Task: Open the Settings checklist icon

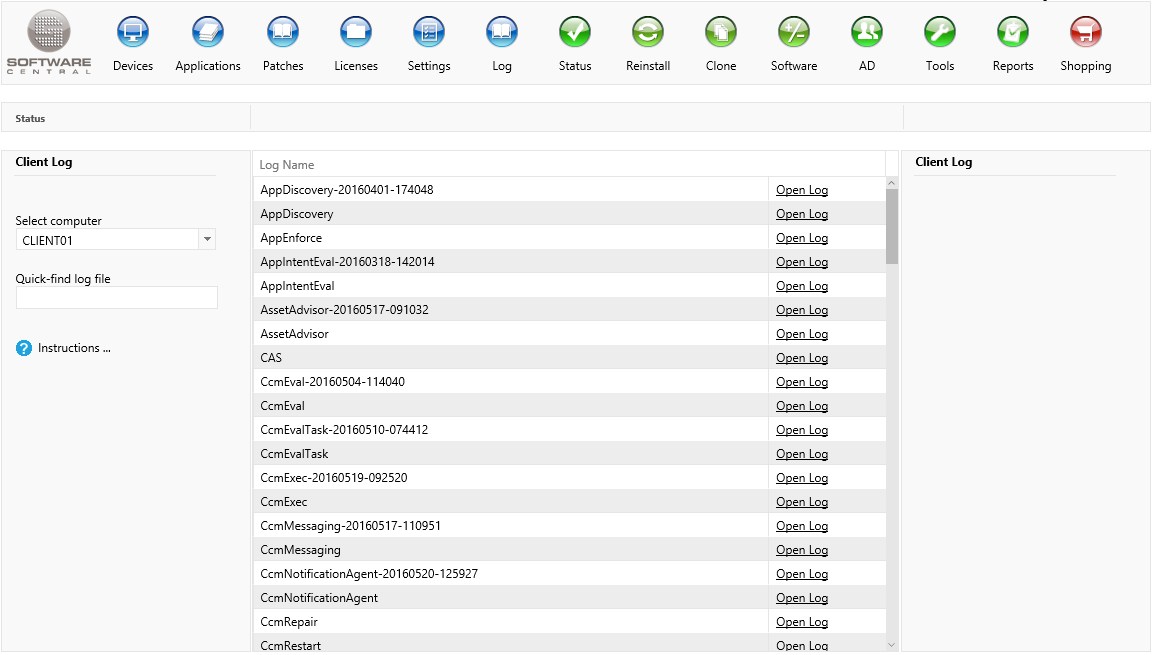Action: click(429, 33)
